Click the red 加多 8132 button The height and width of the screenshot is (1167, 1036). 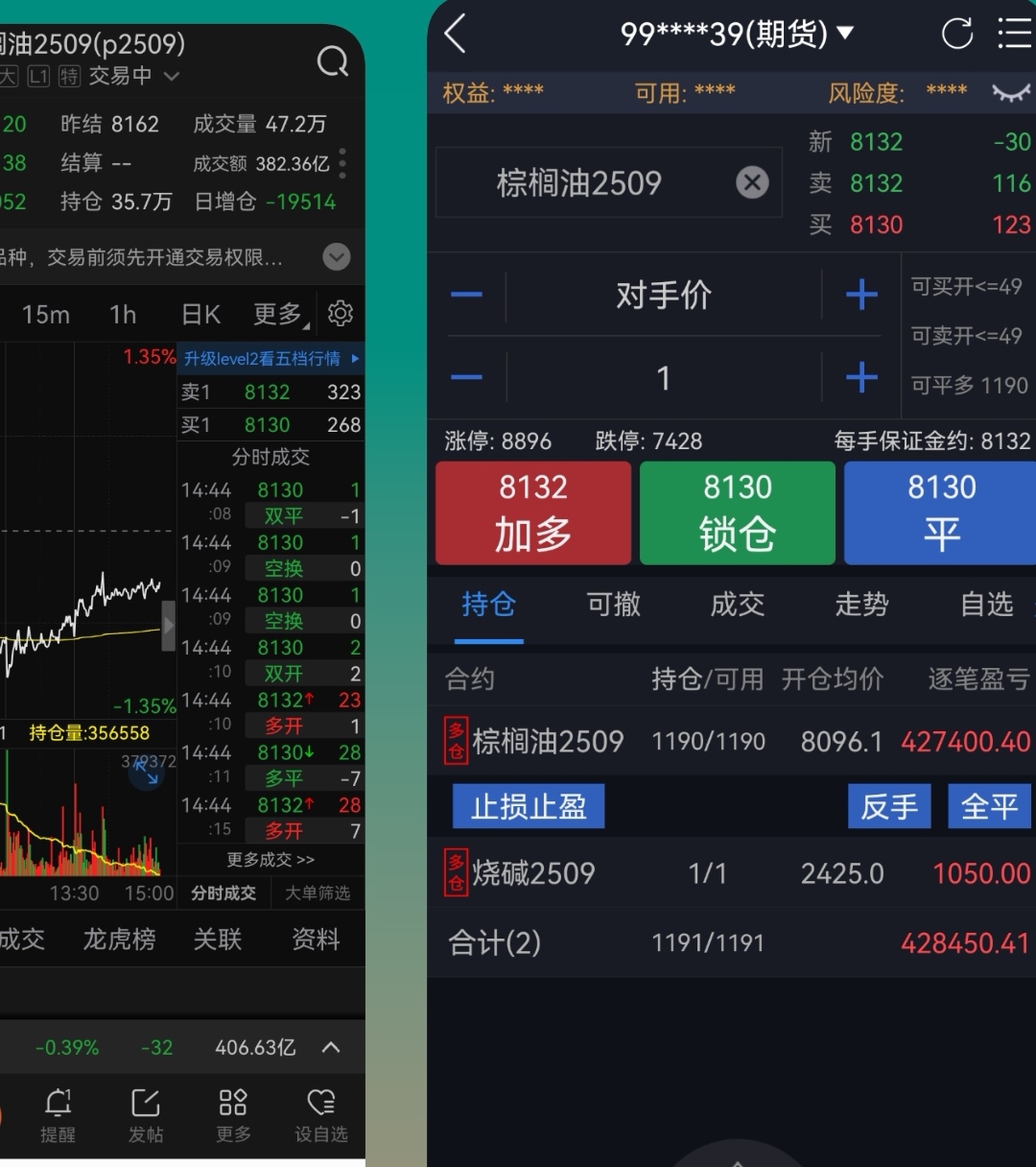[533, 512]
